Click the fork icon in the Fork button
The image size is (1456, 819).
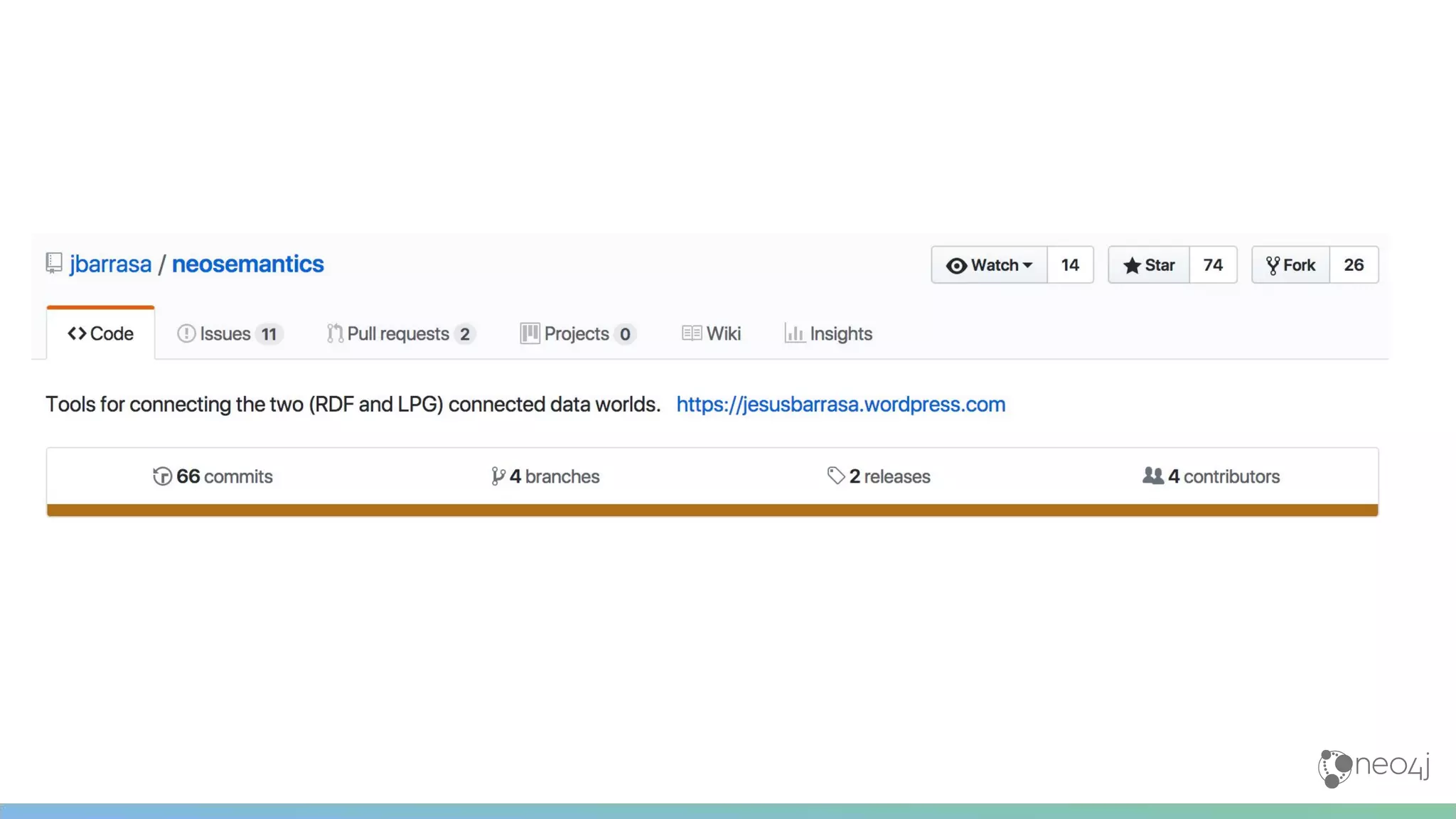(1273, 266)
